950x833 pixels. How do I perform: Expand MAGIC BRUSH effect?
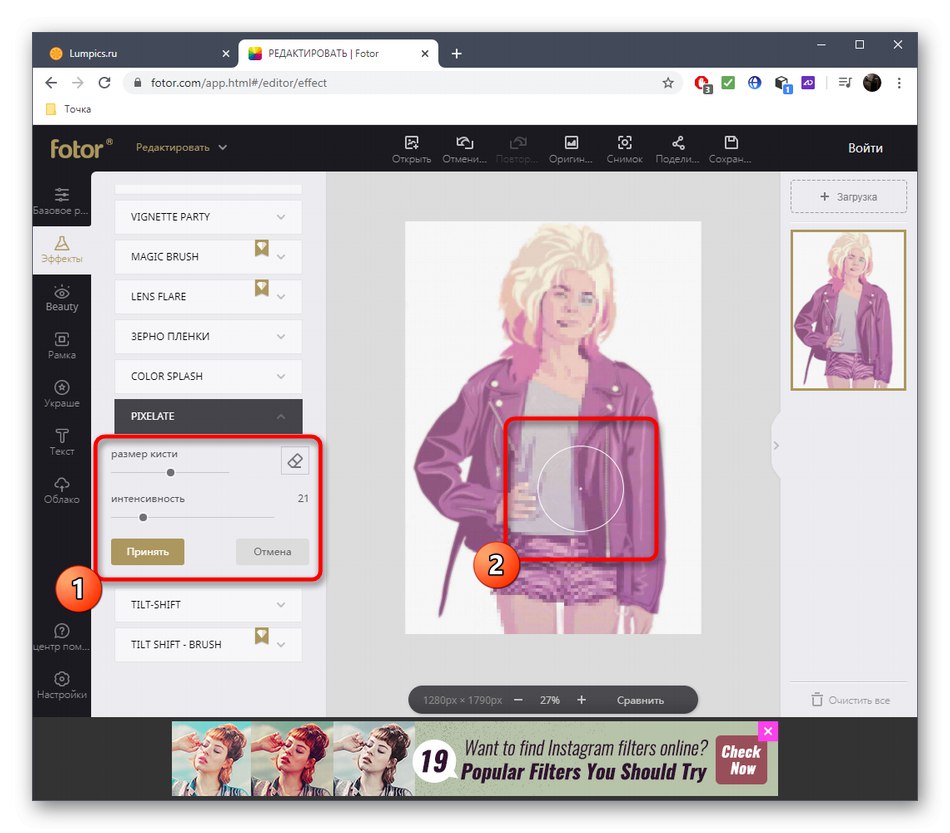(208, 257)
